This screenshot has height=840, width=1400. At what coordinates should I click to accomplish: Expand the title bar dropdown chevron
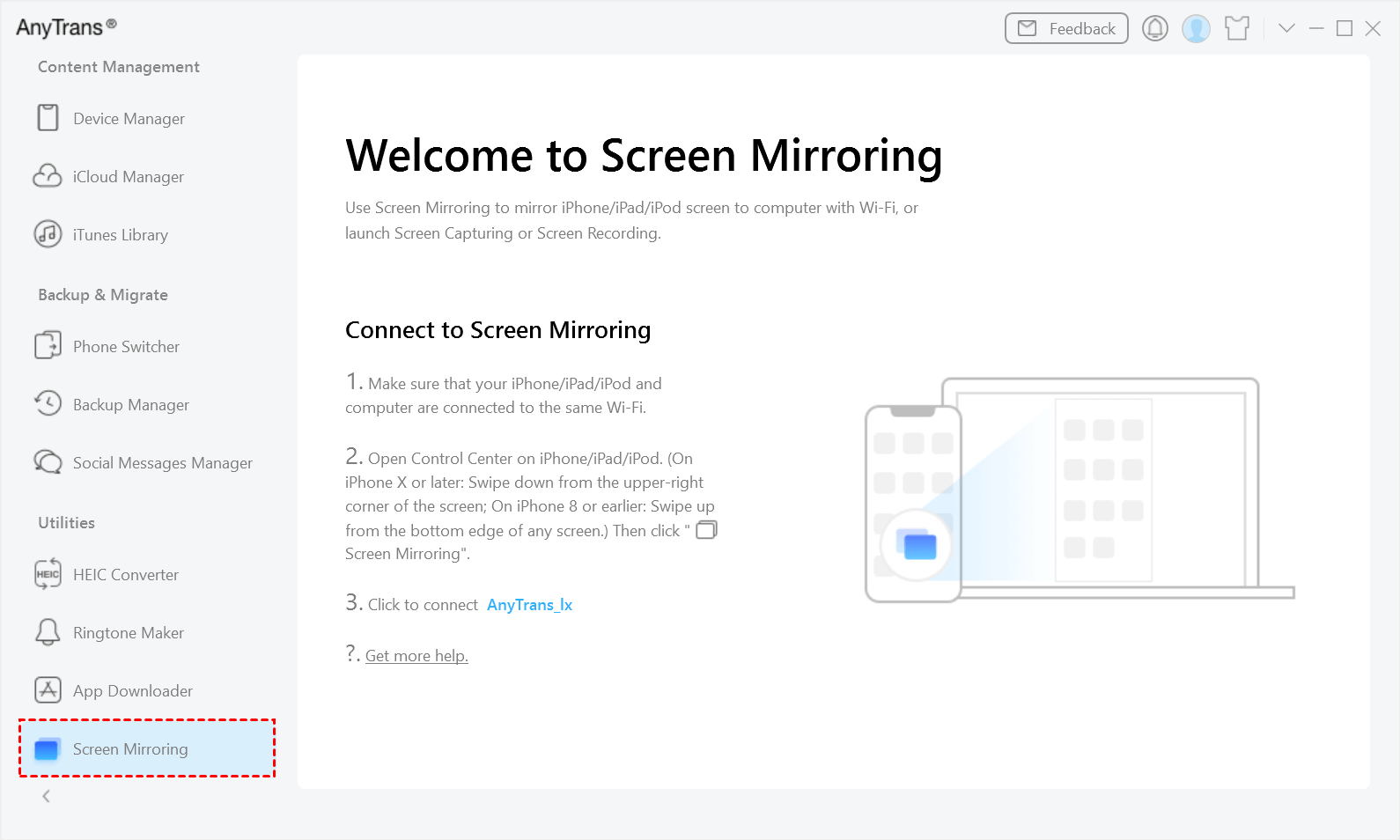[1286, 29]
